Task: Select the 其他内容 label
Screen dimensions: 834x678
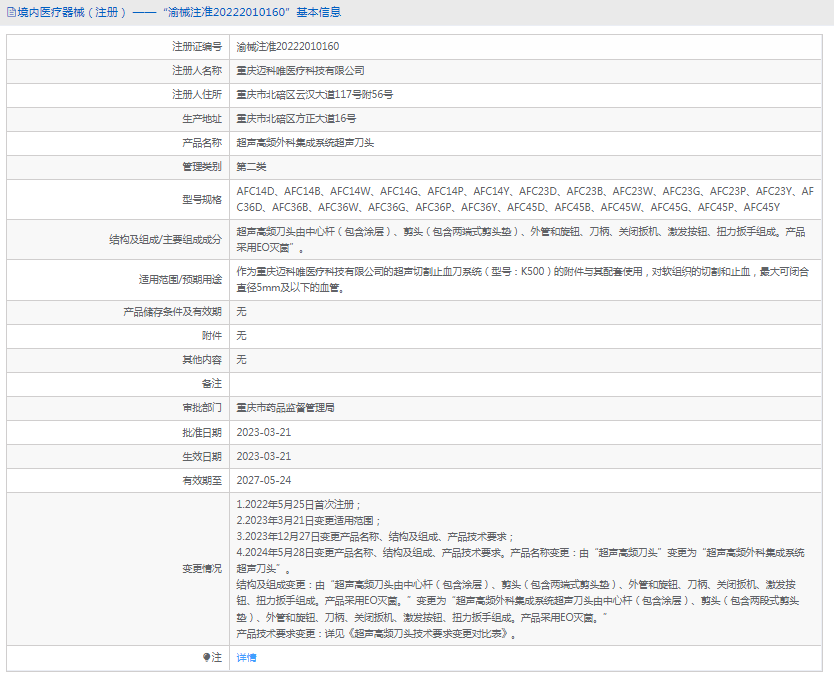Action: 202,359
